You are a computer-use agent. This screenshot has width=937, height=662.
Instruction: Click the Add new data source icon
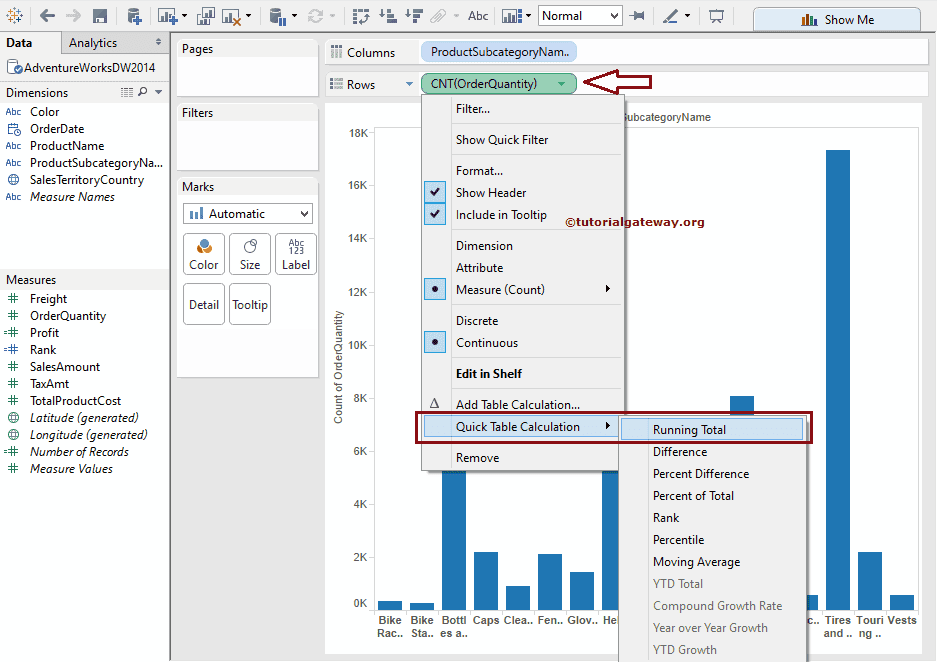tap(134, 16)
